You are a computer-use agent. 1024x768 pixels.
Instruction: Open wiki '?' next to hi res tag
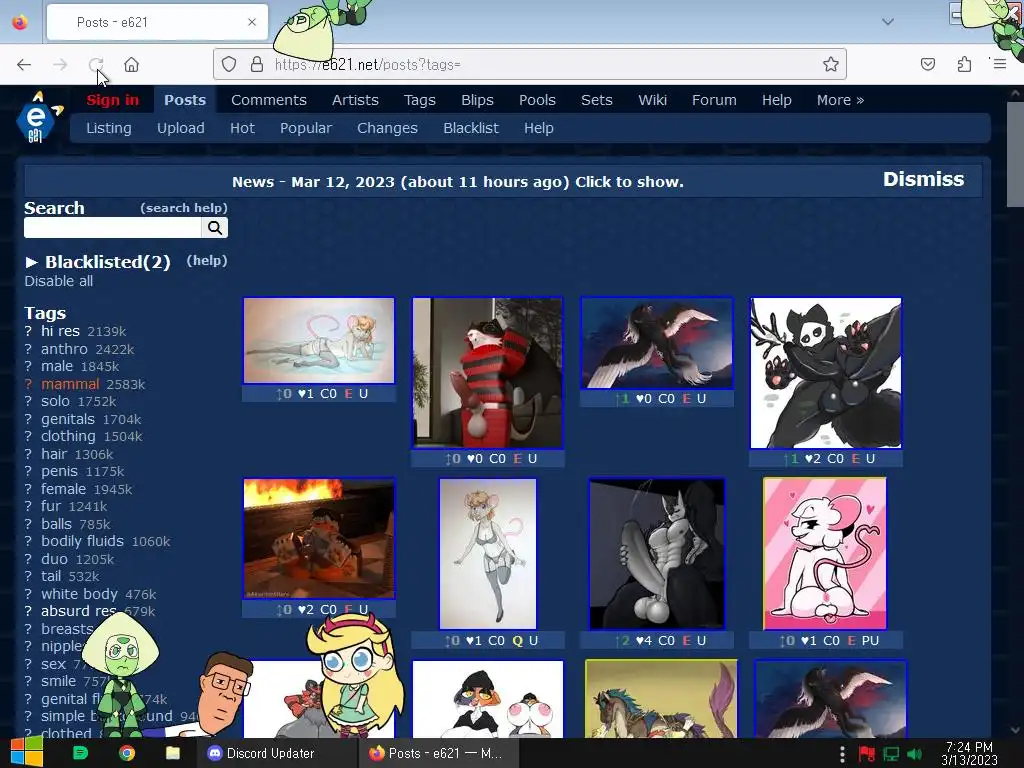point(28,332)
